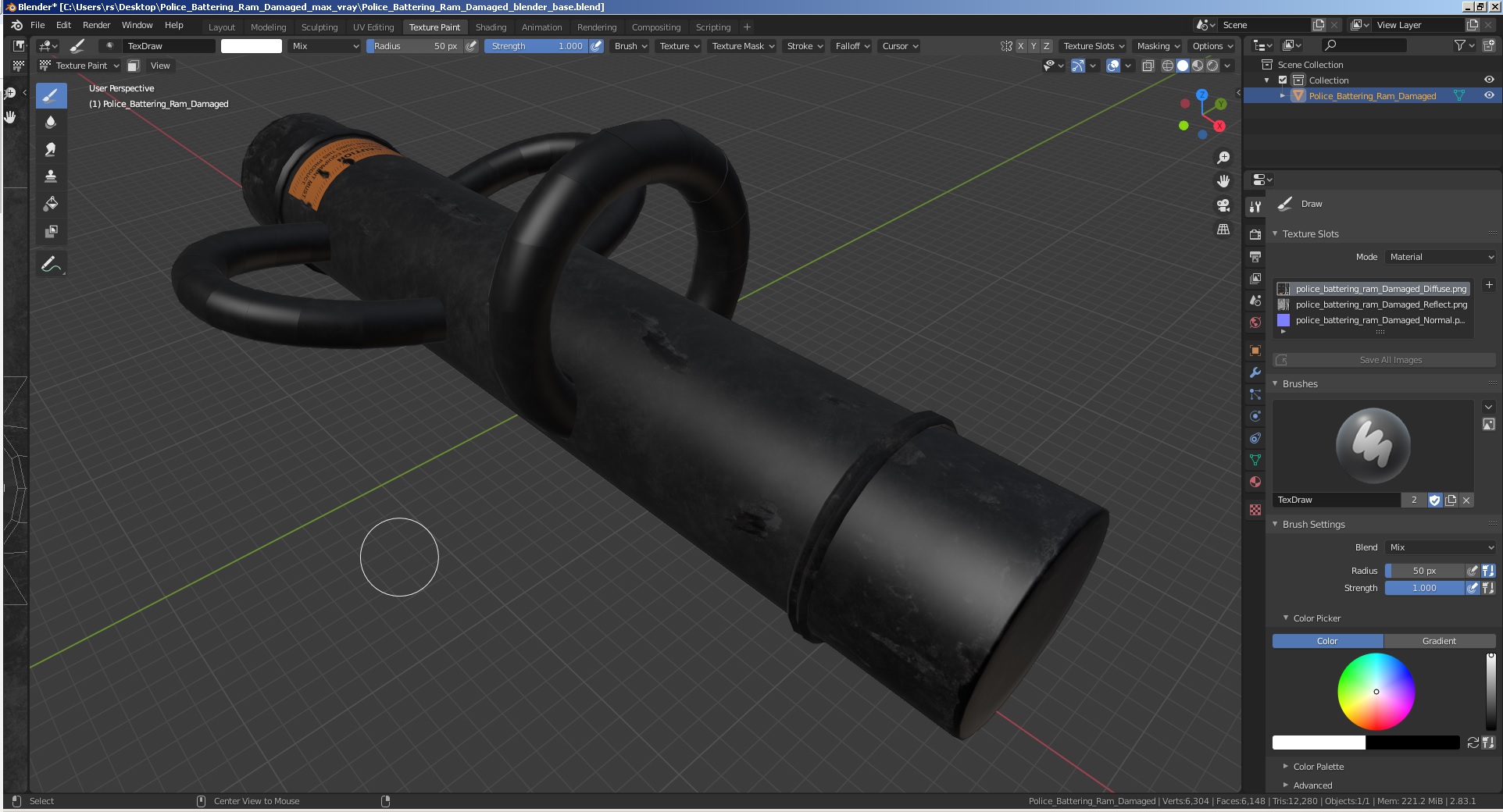Open the Stroke settings dropdown
The image size is (1503, 812).
click(x=805, y=46)
